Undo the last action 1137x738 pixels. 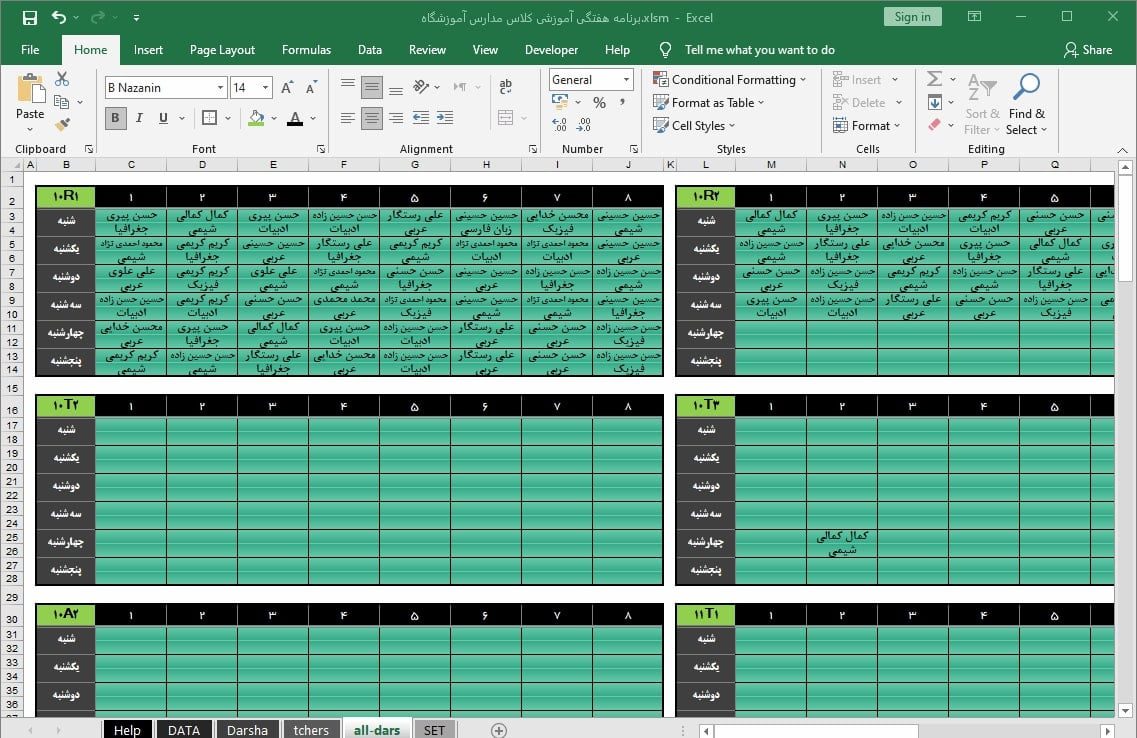[x=59, y=17]
